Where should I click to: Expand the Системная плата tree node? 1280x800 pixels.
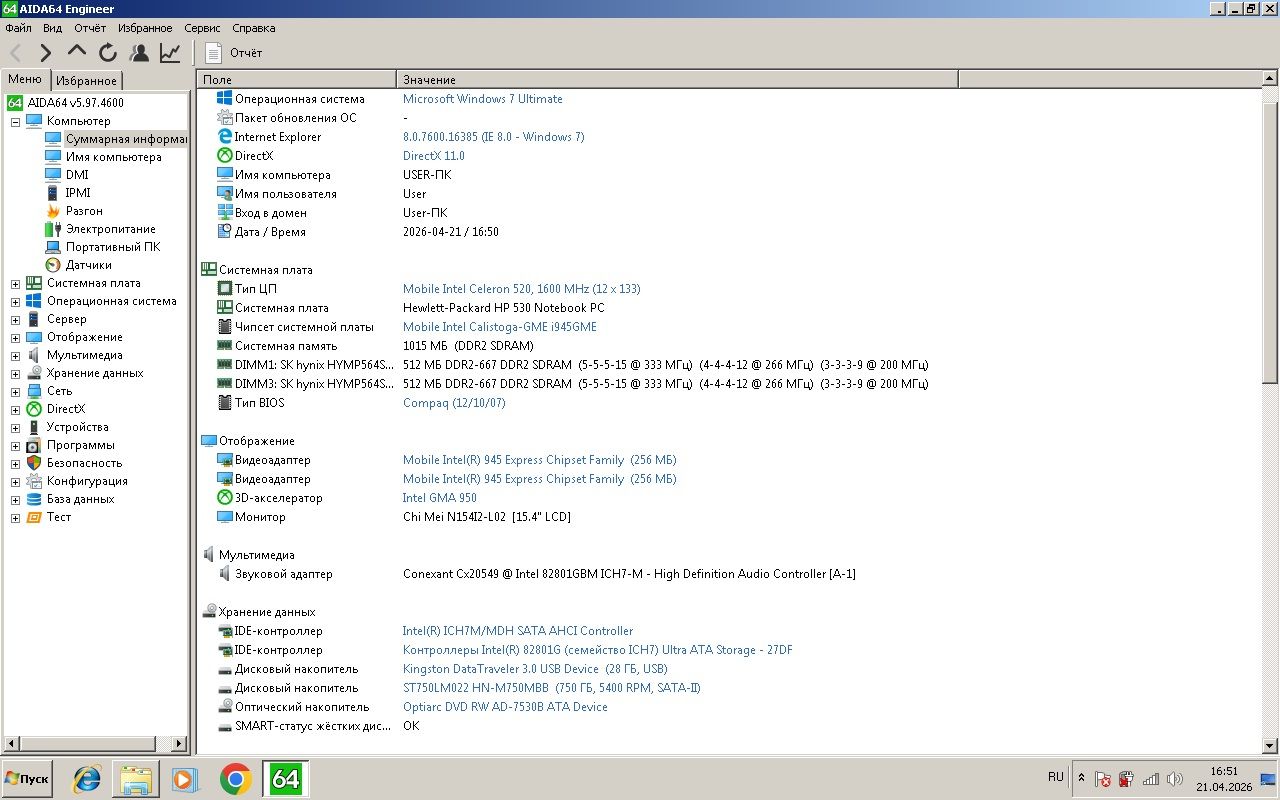click(x=15, y=283)
